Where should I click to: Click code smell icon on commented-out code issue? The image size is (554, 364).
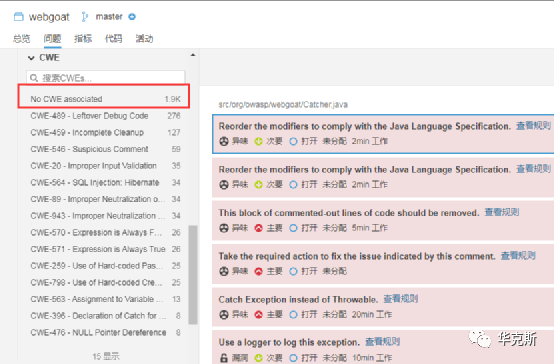pos(224,228)
